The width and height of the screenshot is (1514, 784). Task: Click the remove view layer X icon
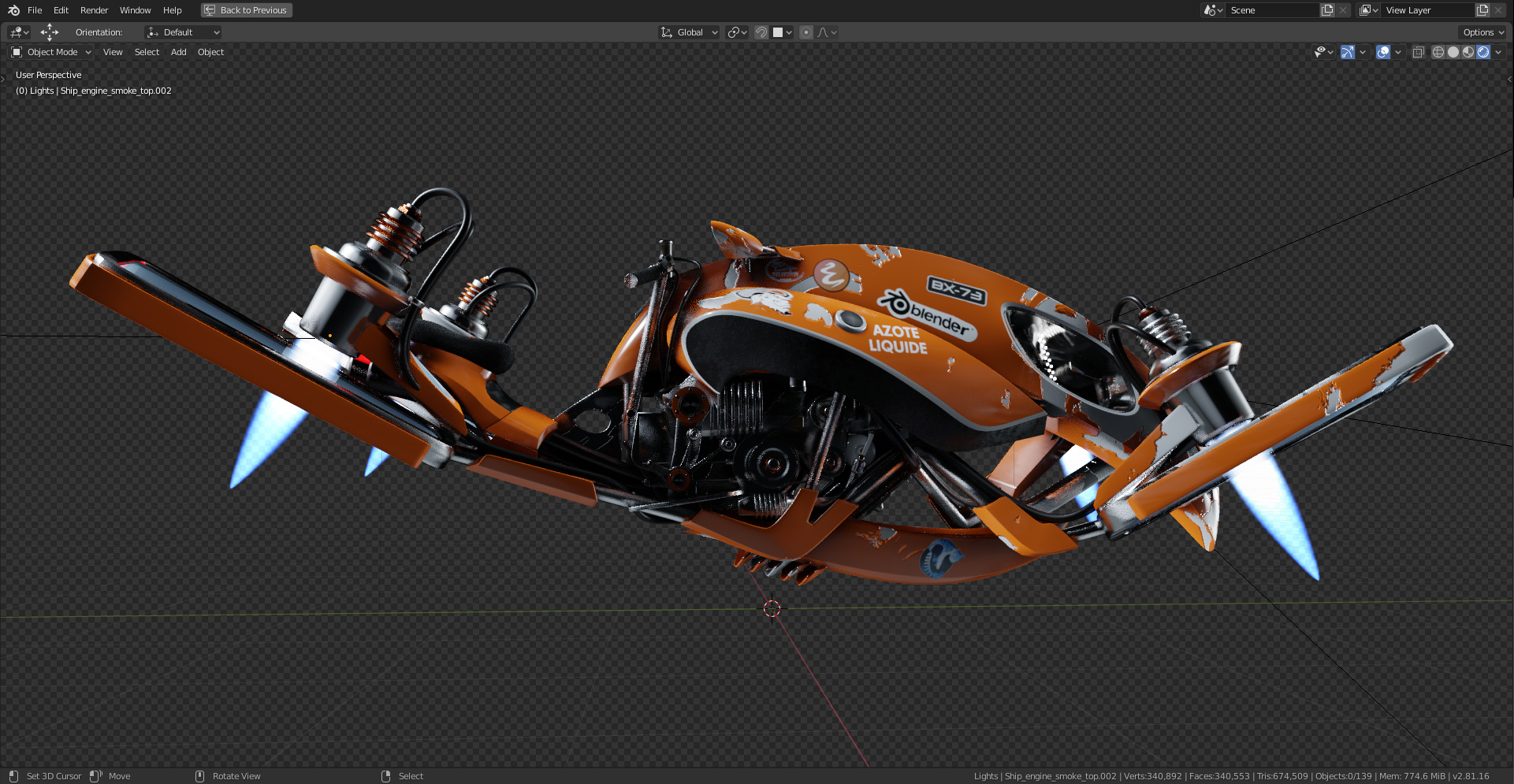[x=1498, y=10]
